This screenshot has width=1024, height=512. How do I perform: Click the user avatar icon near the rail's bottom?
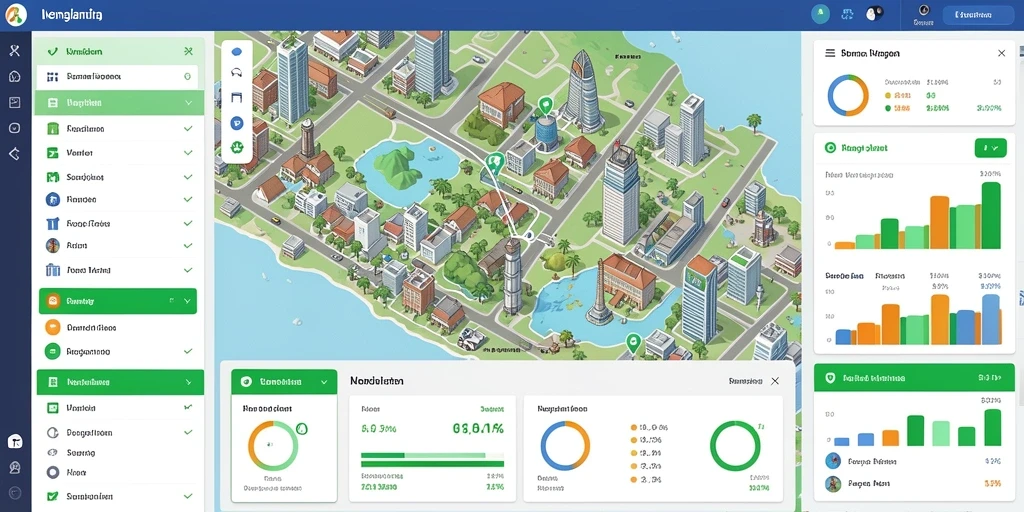click(x=15, y=468)
